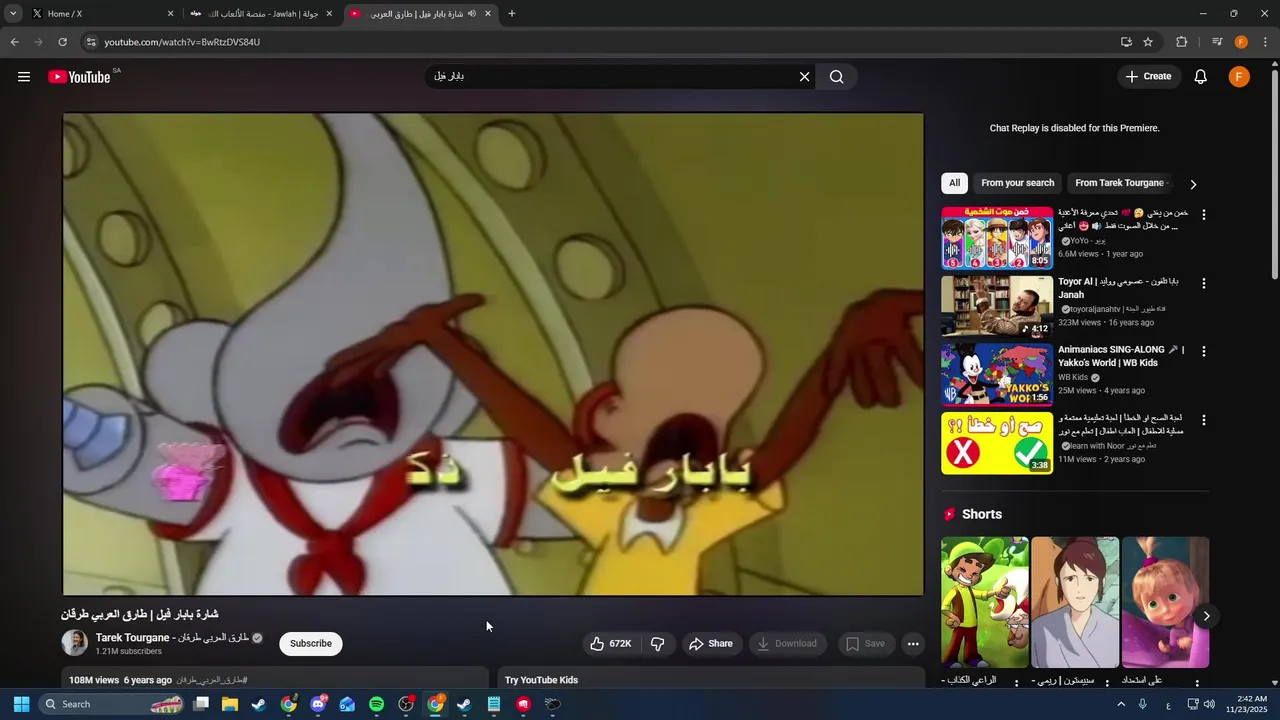Open the Masha Short thumbnail
The height and width of the screenshot is (720, 1280).
coord(1165,602)
